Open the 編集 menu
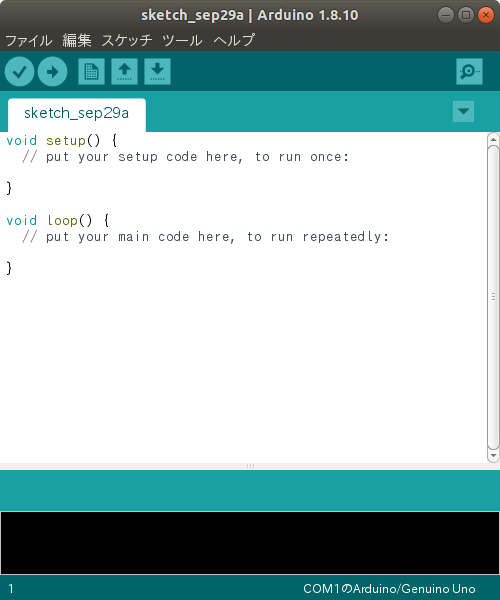 point(77,40)
